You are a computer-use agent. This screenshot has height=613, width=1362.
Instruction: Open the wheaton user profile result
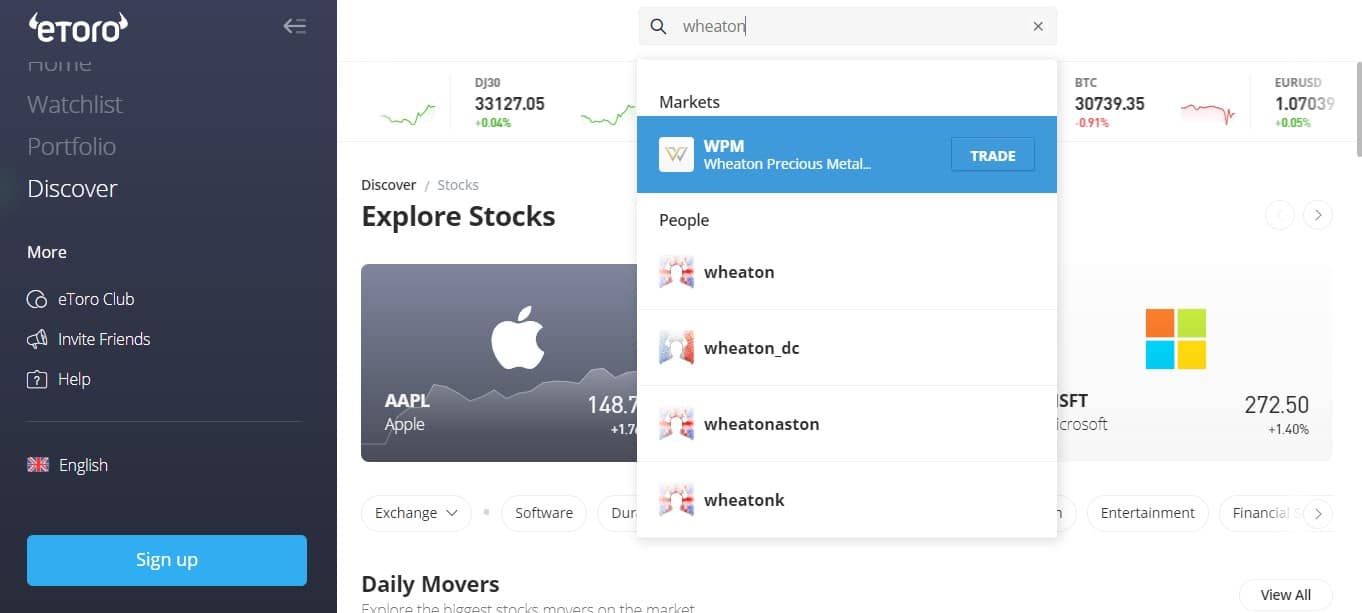tap(847, 272)
